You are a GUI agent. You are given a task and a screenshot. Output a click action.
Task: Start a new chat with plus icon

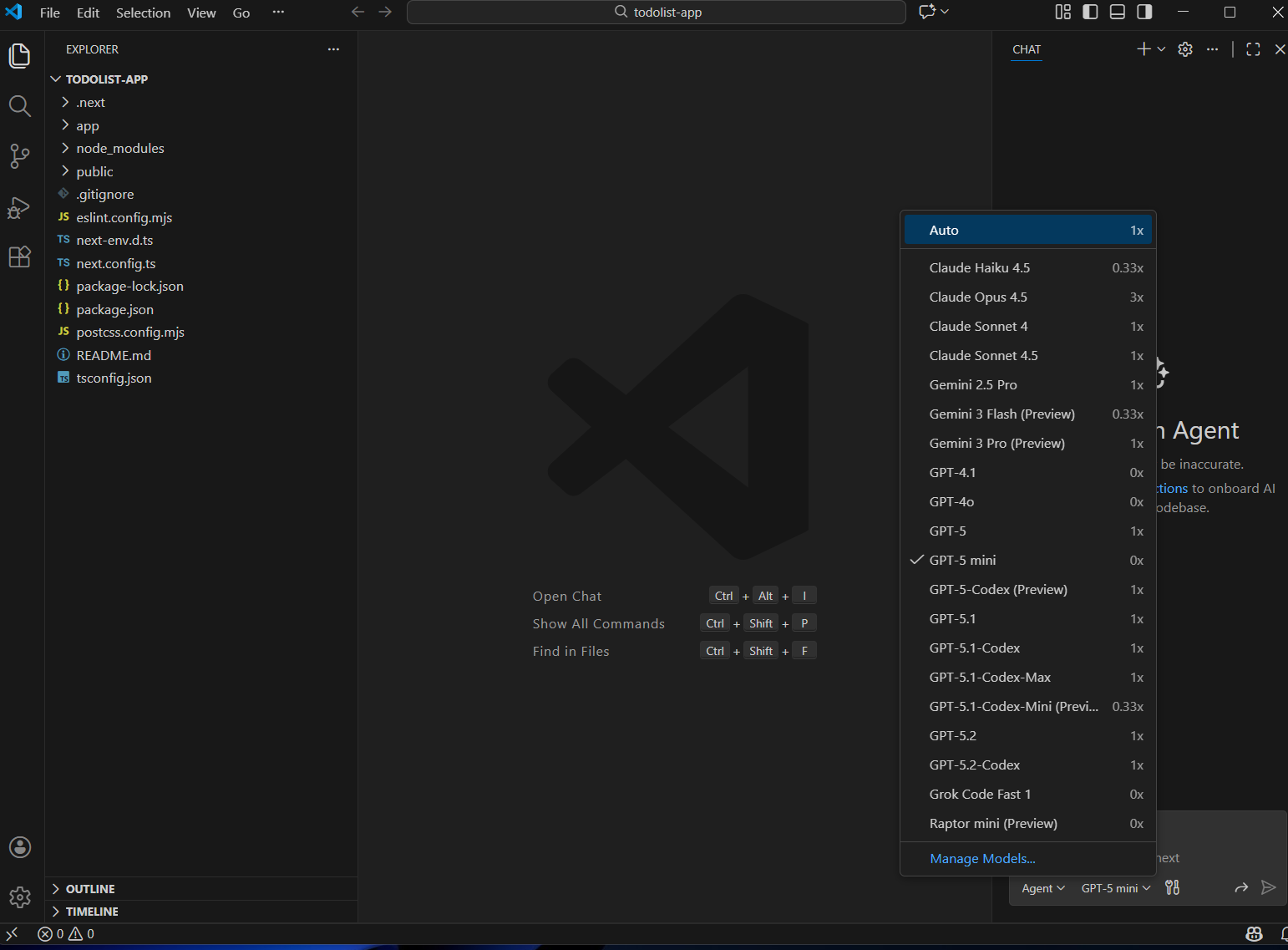coord(1143,49)
